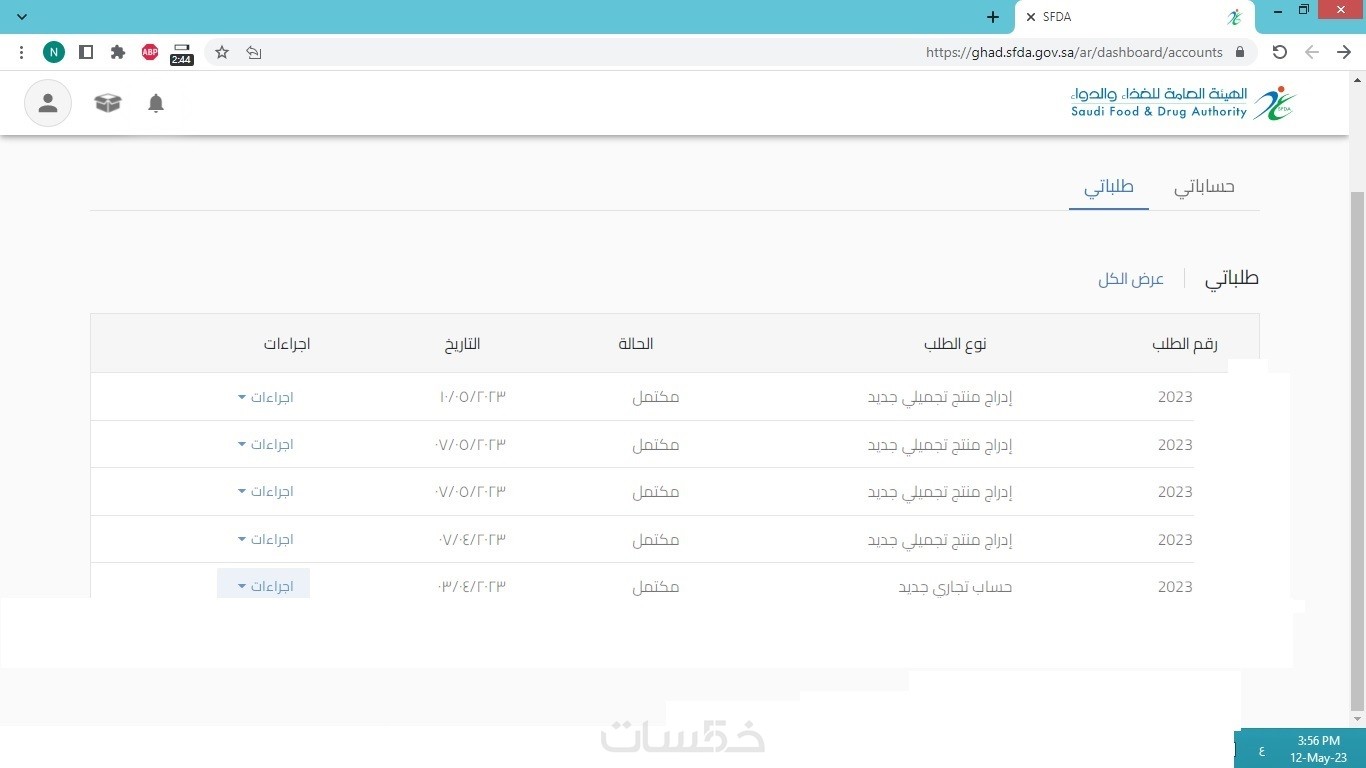The image size is (1366, 768).
Task: Click date ١٠/٠٥/٢٠٢٣ in the table
Action: [472, 397]
